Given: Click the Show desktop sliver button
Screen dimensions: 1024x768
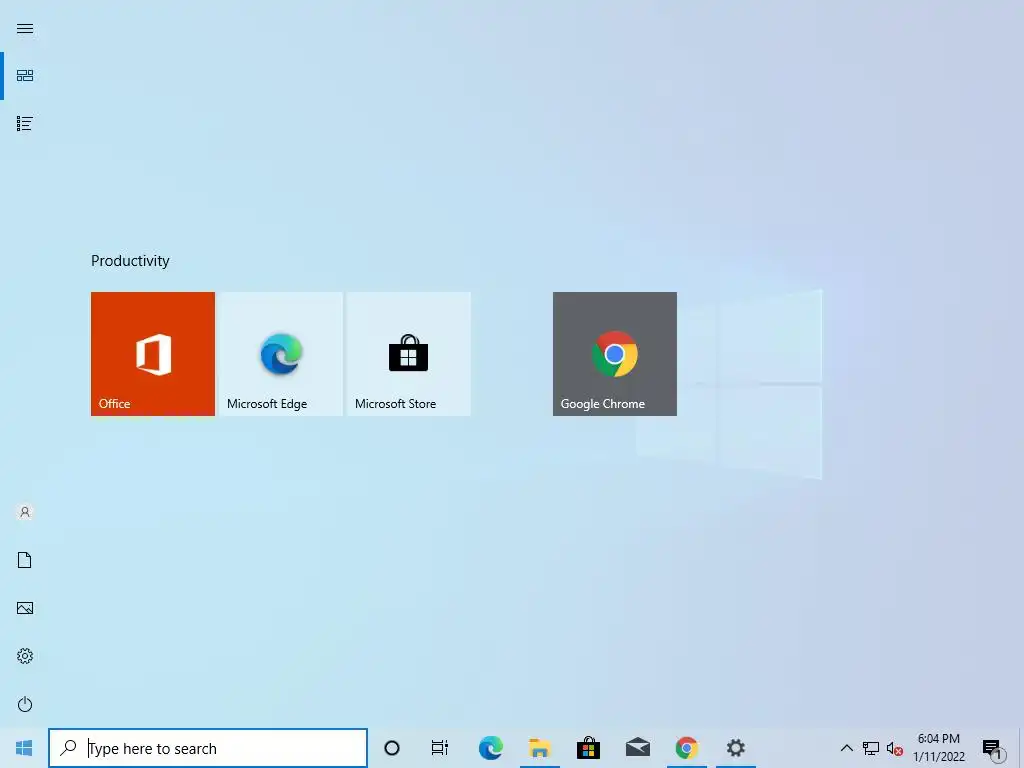Looking at the screenshot, I should coord(1021,748).
